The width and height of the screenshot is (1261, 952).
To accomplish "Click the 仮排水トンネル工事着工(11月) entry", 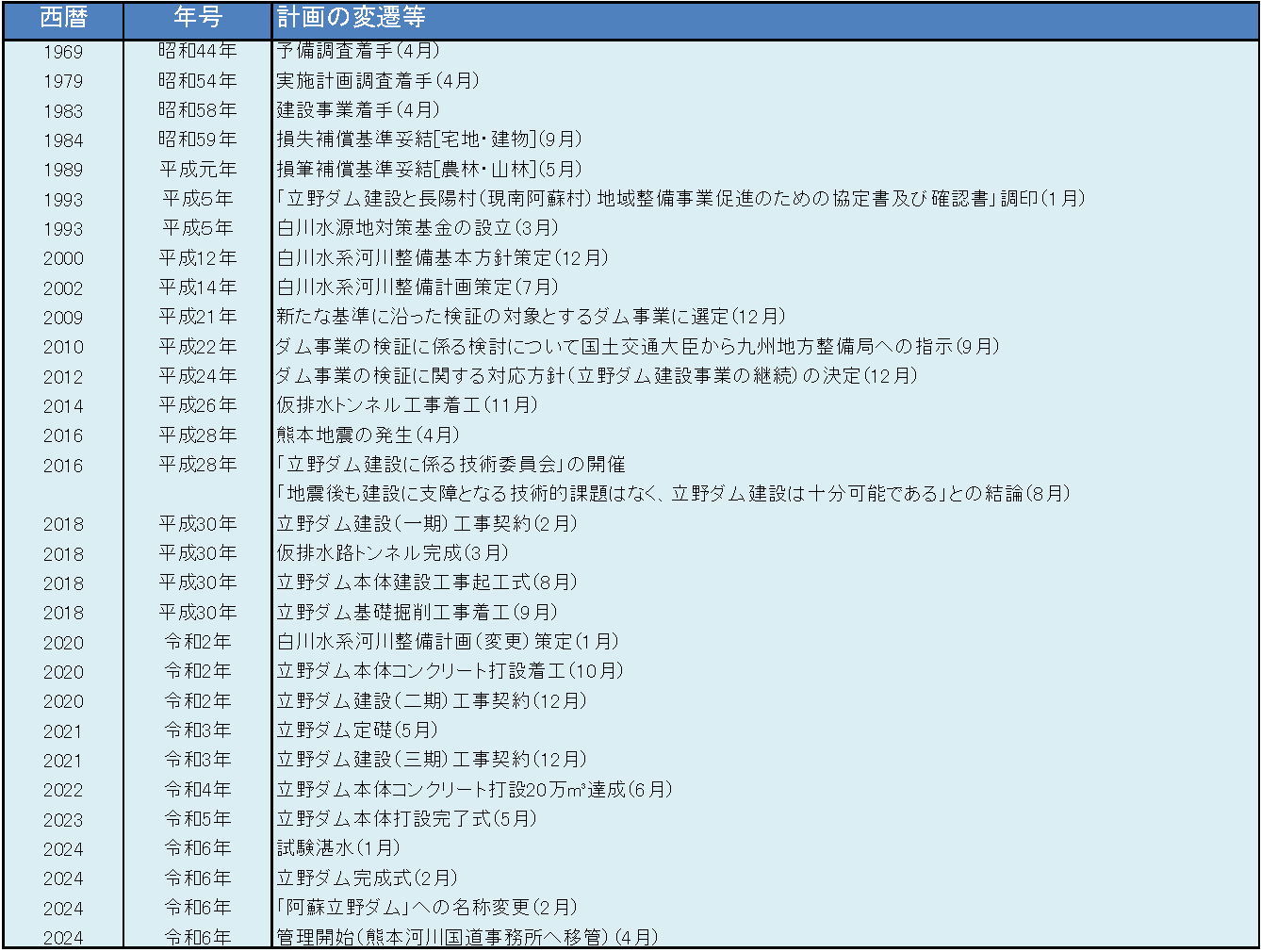I will (407, 405).
